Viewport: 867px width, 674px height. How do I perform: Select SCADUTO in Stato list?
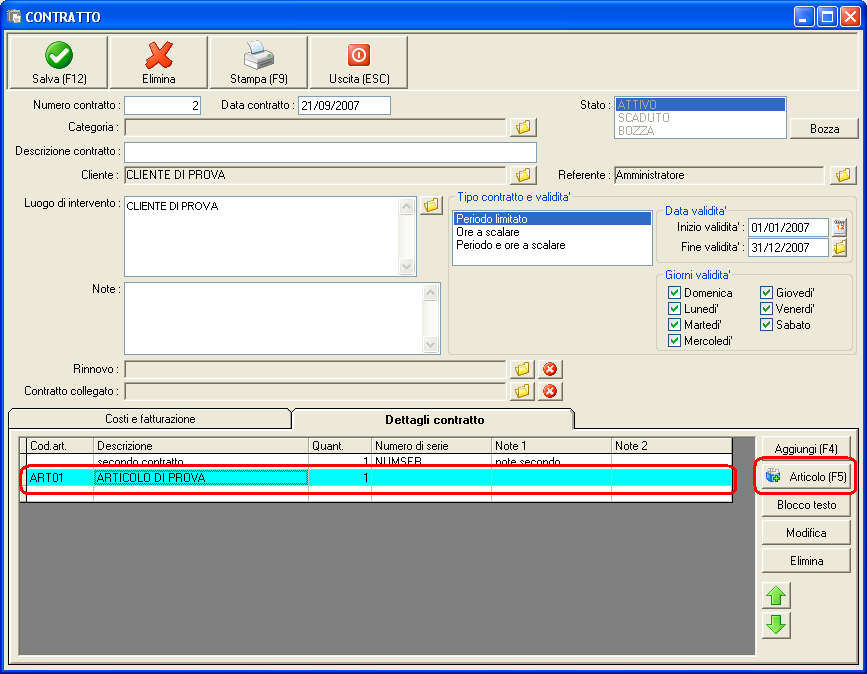[x=700, y=118]
